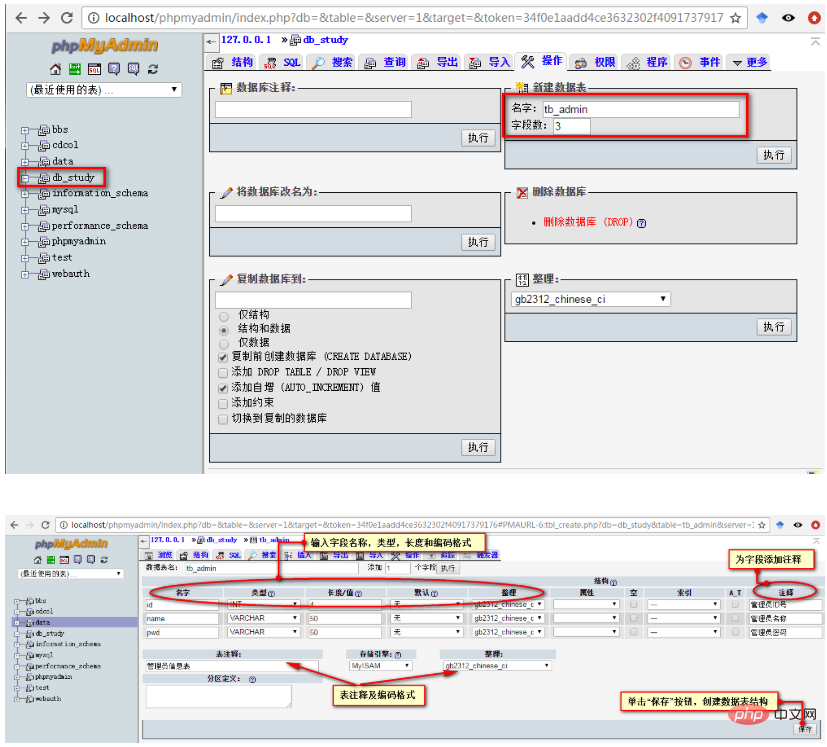Expand the bbs database node in upper tree

pos(25,130)
